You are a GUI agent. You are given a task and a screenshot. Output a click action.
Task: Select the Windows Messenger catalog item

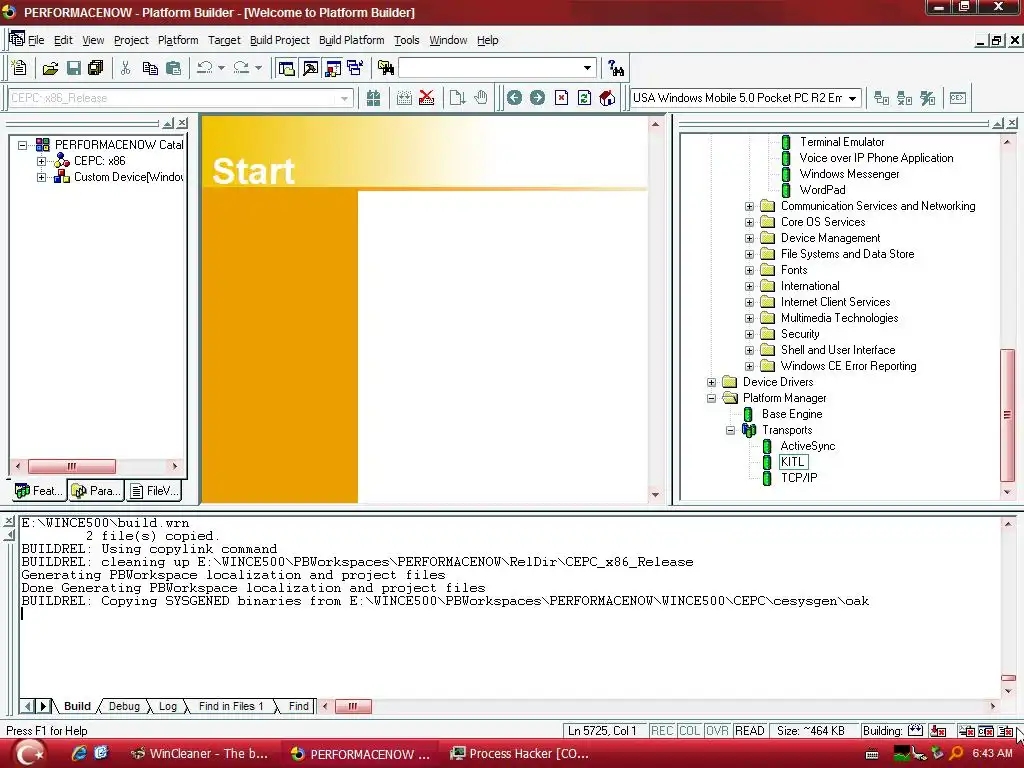849,174
